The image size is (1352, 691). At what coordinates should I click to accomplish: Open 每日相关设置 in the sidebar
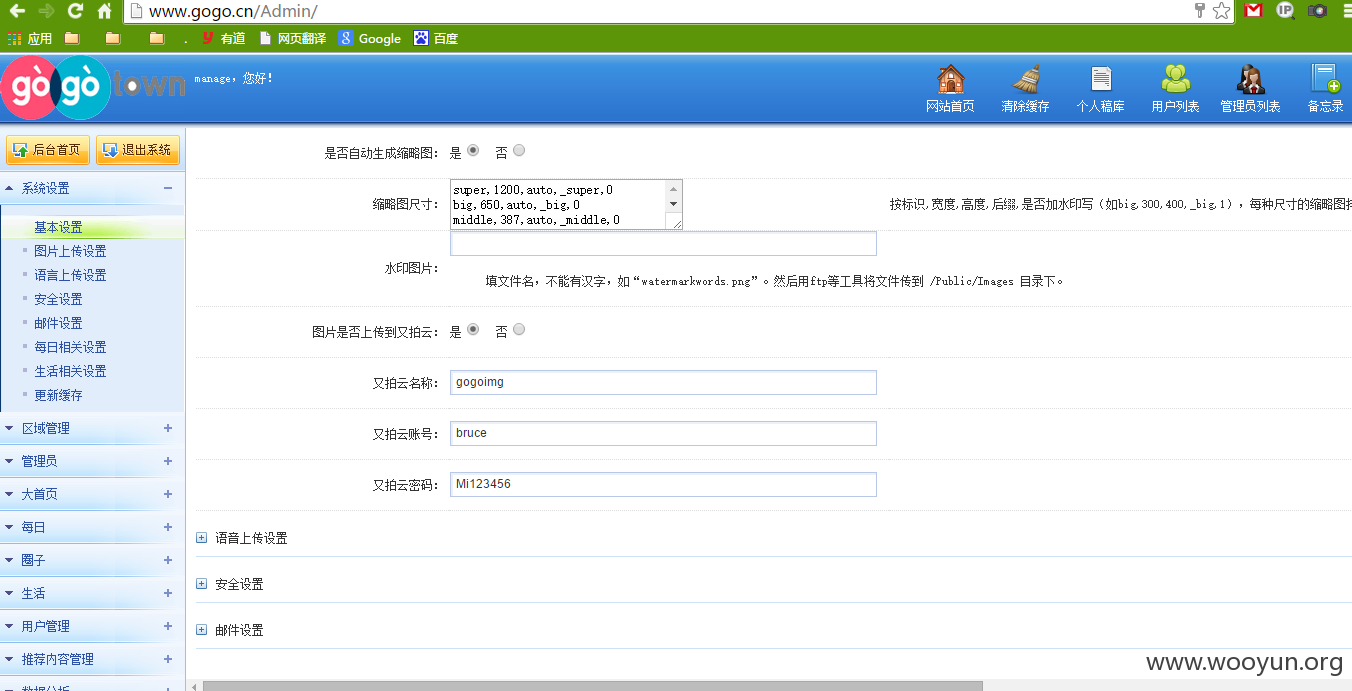70,347
